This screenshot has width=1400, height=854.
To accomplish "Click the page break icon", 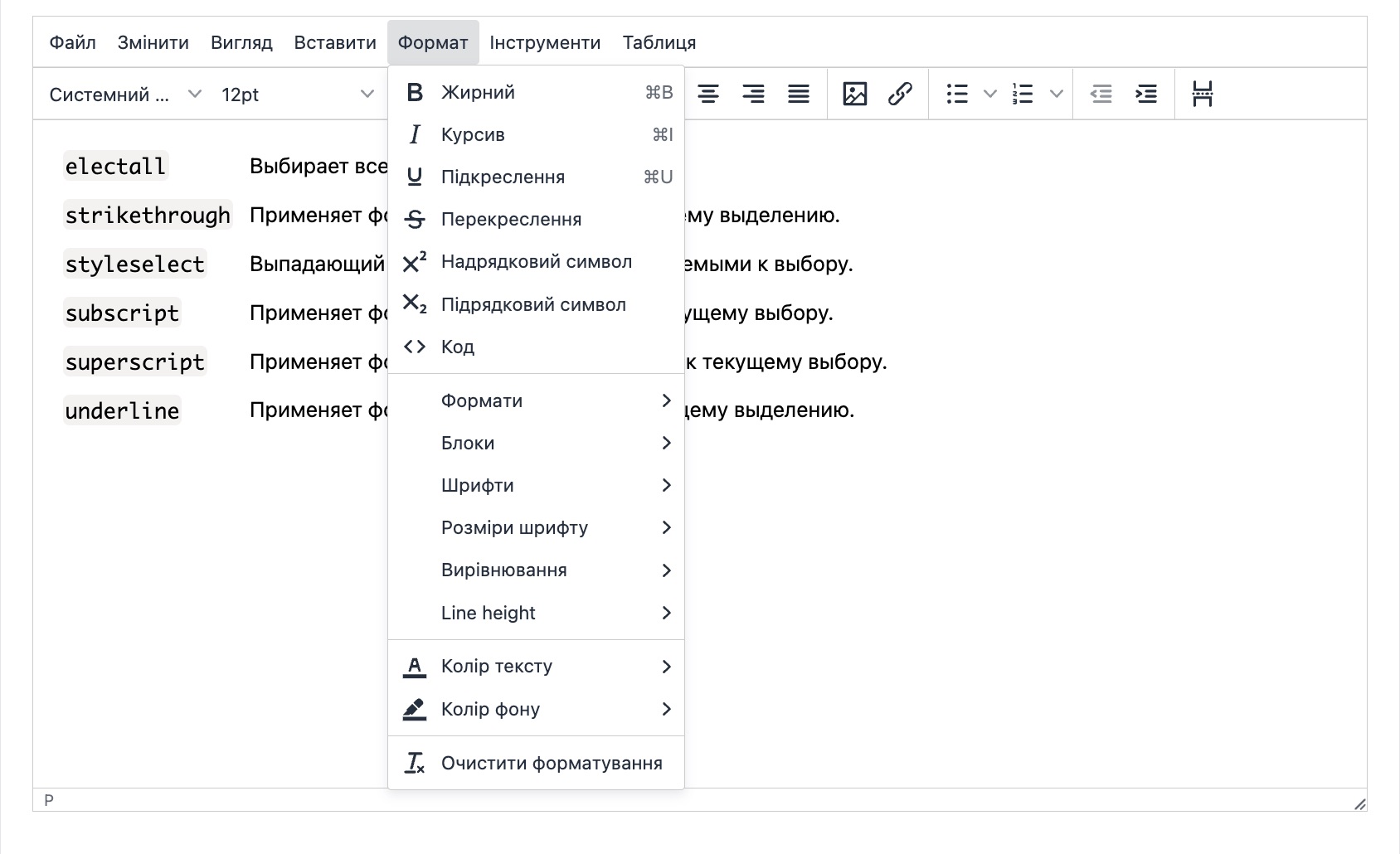I will point(1202,95).
